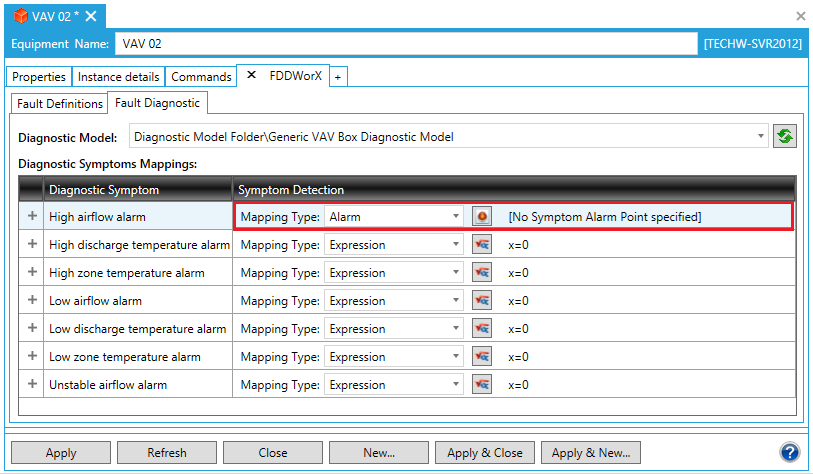Expand the Unstable airflow alarm row
813x474 pixels.
tap(32, 385)
